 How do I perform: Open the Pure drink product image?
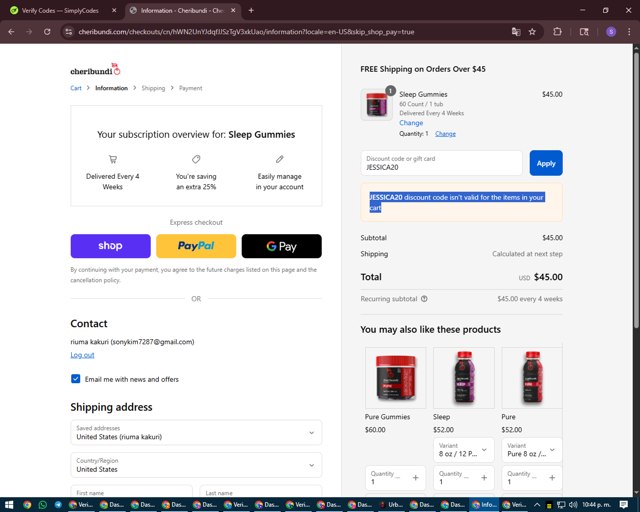tap(532, 378)
